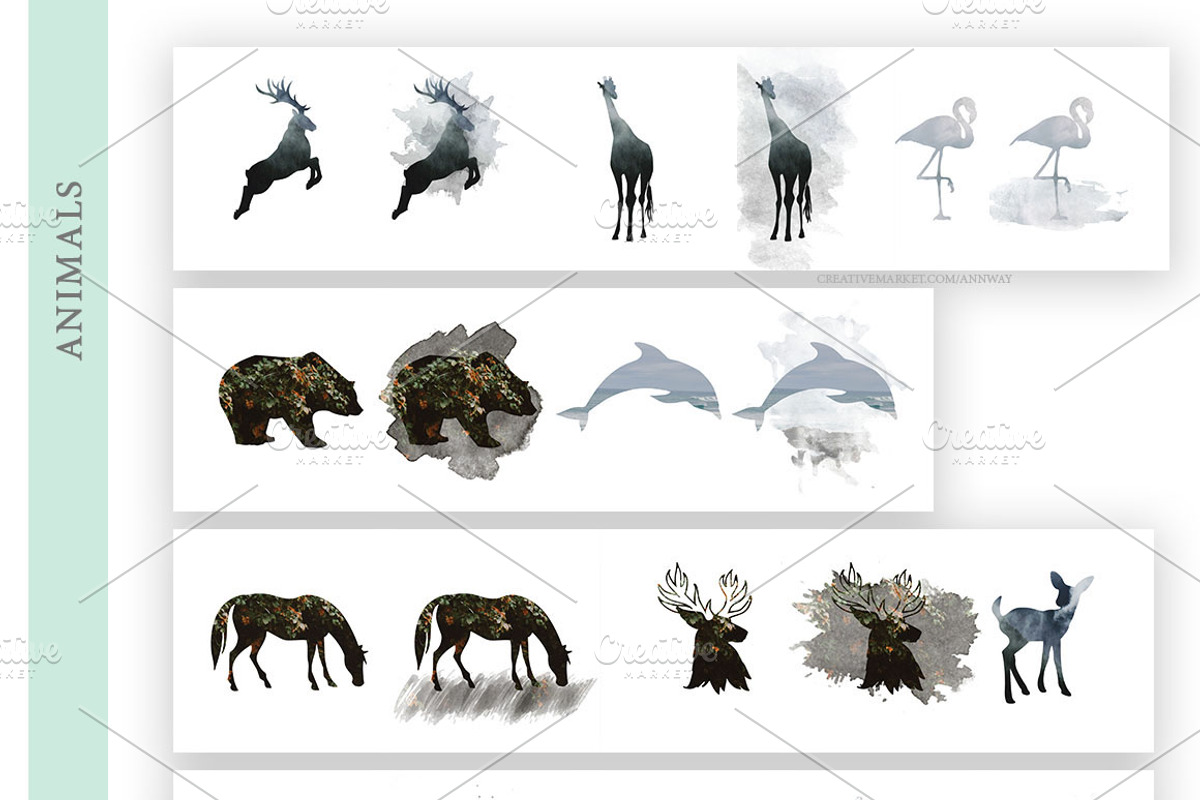
Task: Open the CREATIVEMARKET.COM/ANNWAY credit text
Action: pyautogui.click(x=914, y=279)
